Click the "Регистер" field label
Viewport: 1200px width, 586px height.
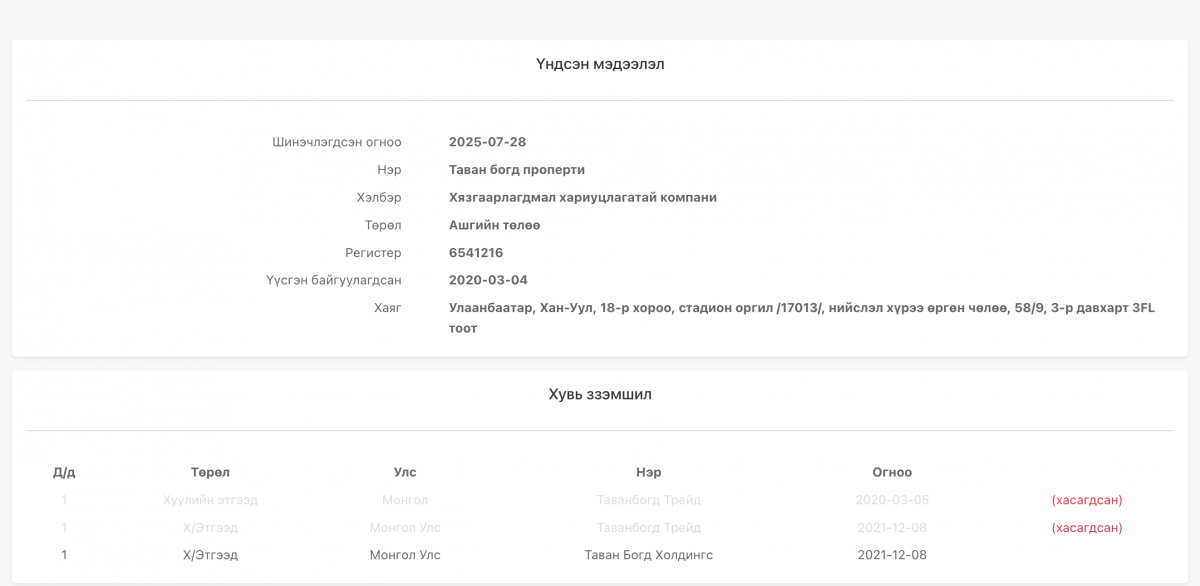point(373,253)
